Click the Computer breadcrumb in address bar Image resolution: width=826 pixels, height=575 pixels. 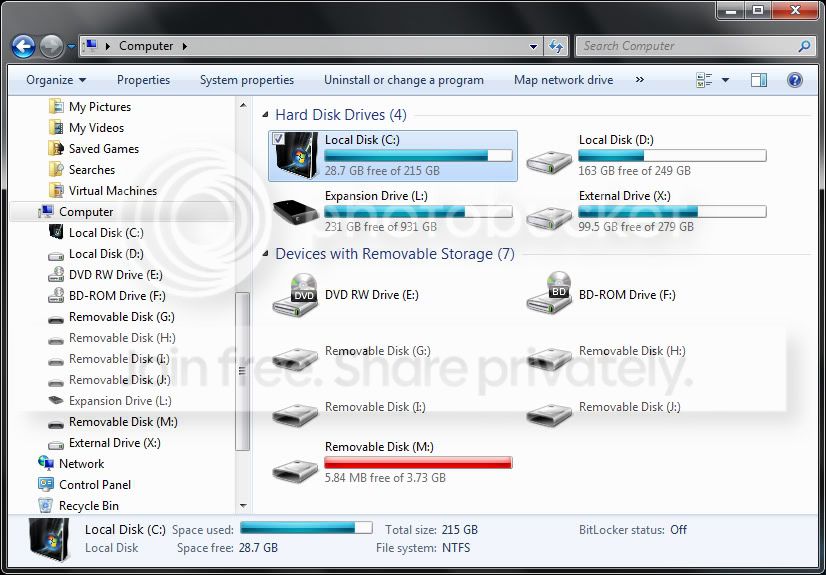coord(146,46)
